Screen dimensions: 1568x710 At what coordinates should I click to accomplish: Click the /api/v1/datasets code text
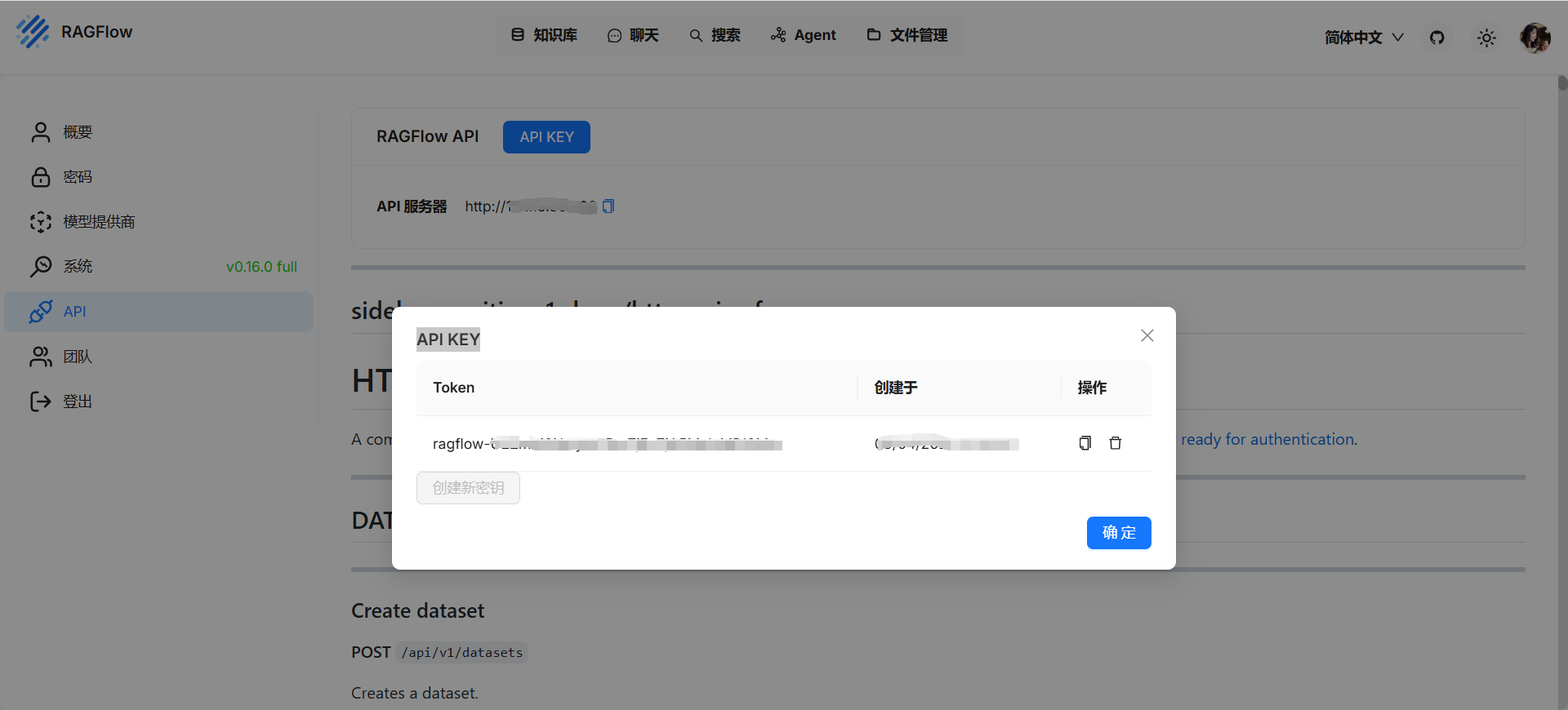point(462,653)
